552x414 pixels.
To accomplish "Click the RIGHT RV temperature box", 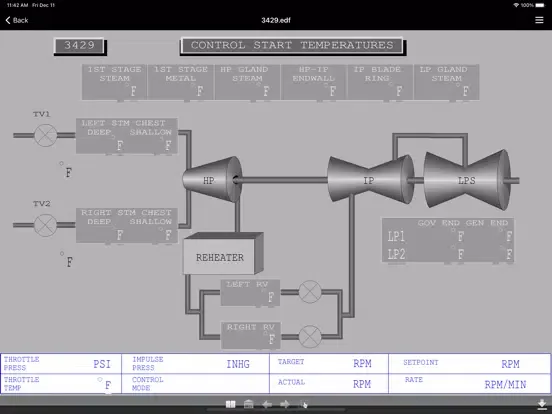I will 251,335.
